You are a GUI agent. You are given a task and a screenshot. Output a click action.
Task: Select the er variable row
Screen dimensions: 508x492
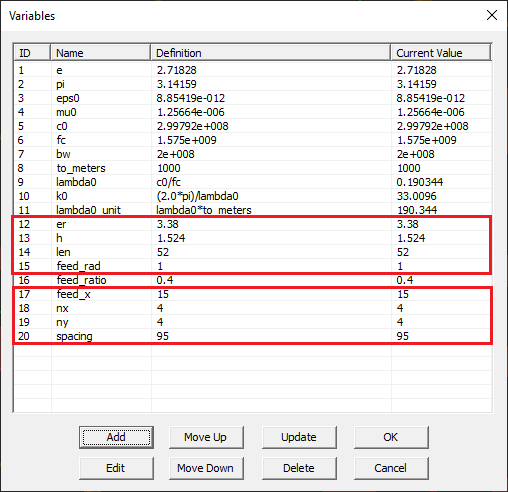252,224
